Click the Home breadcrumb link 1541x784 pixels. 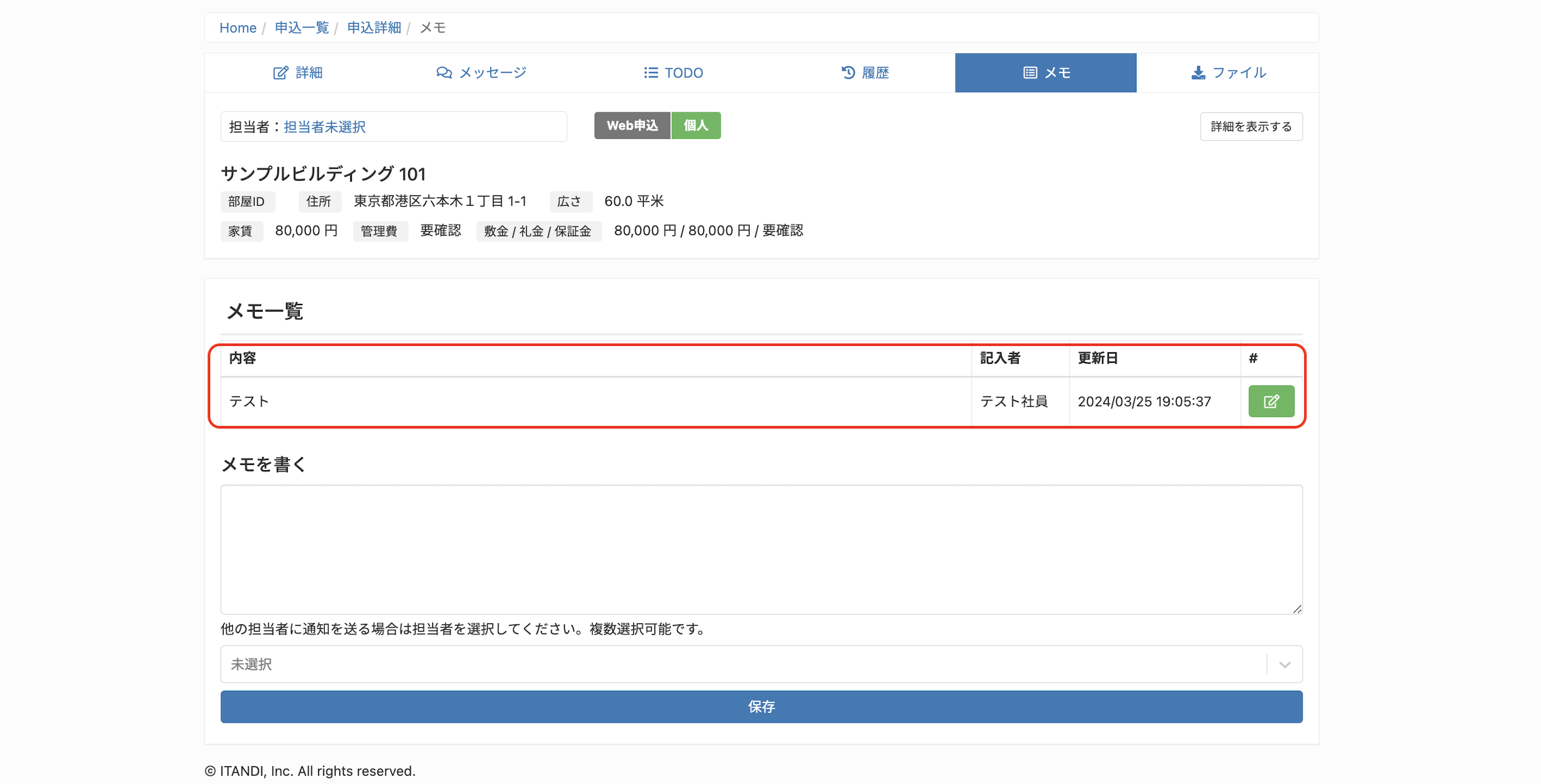pyautogui.click(x=237, y=28)
